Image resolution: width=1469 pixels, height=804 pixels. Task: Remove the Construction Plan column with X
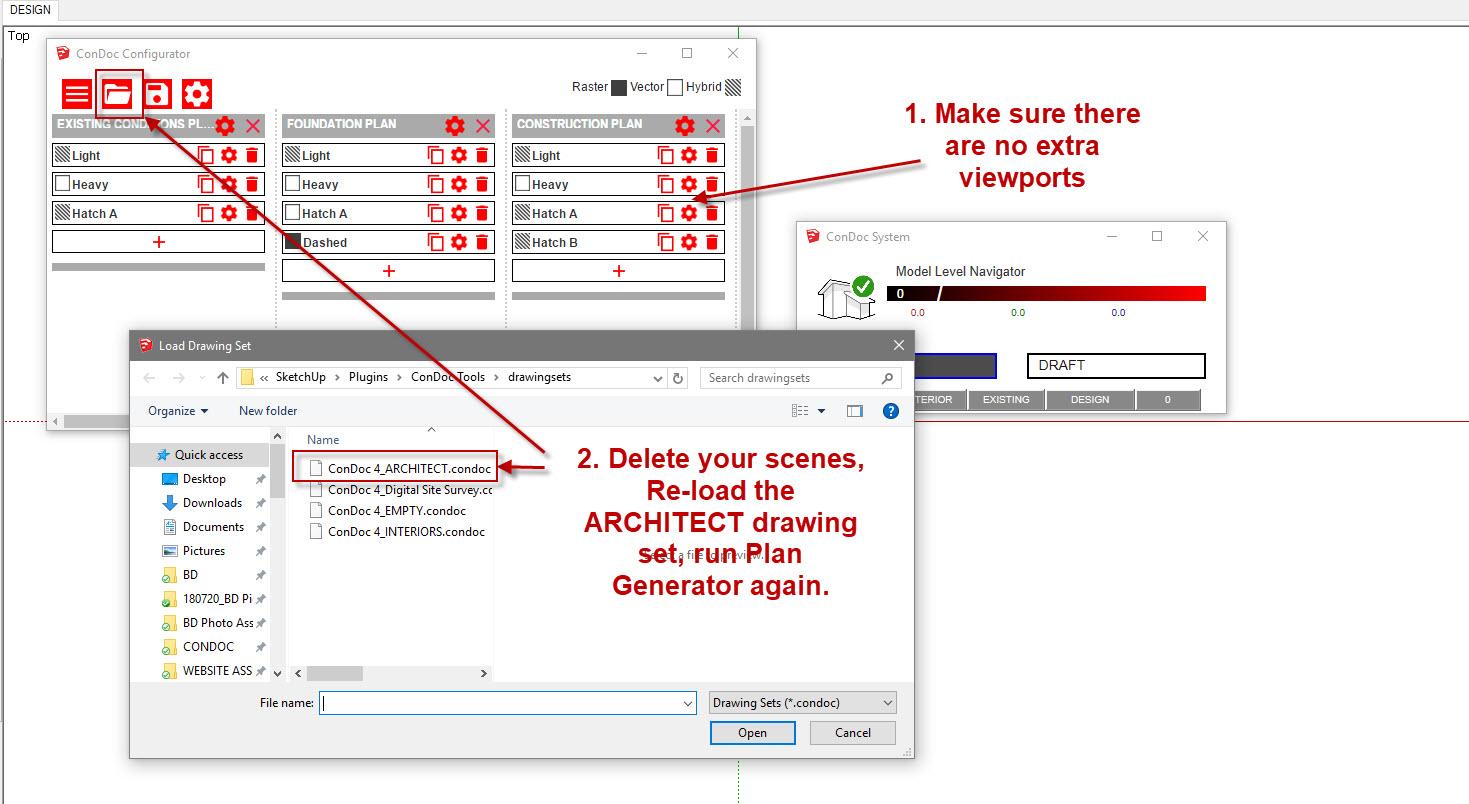[713, 125]
